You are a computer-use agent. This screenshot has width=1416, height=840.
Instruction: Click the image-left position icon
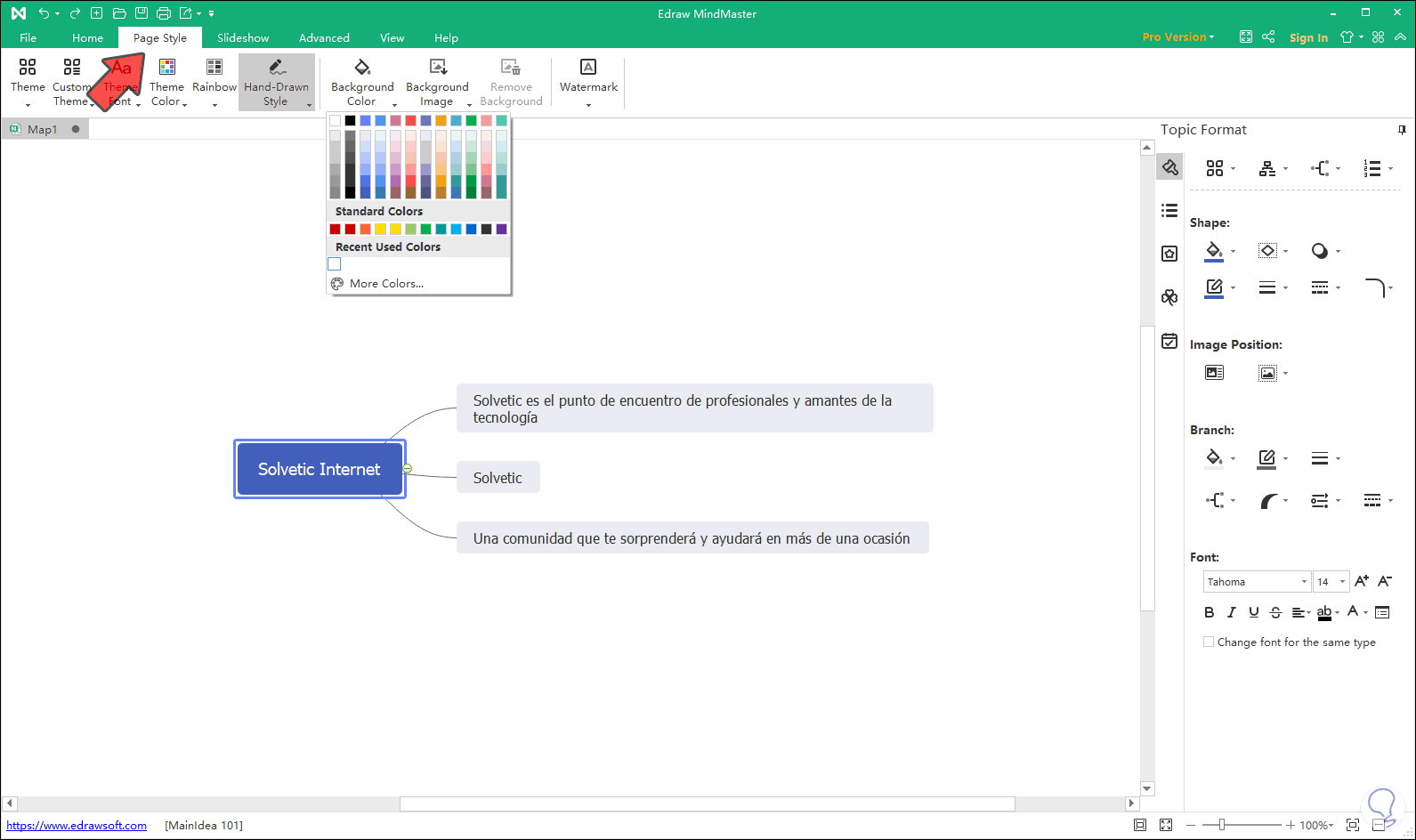tap(1214, 373)
